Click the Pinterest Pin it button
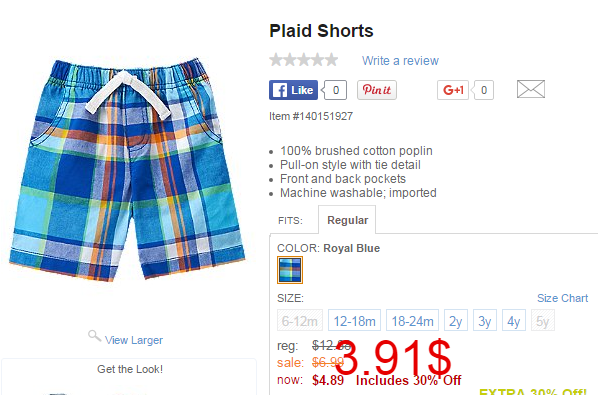Screen dimensions: 598x395 pos(377,90)
